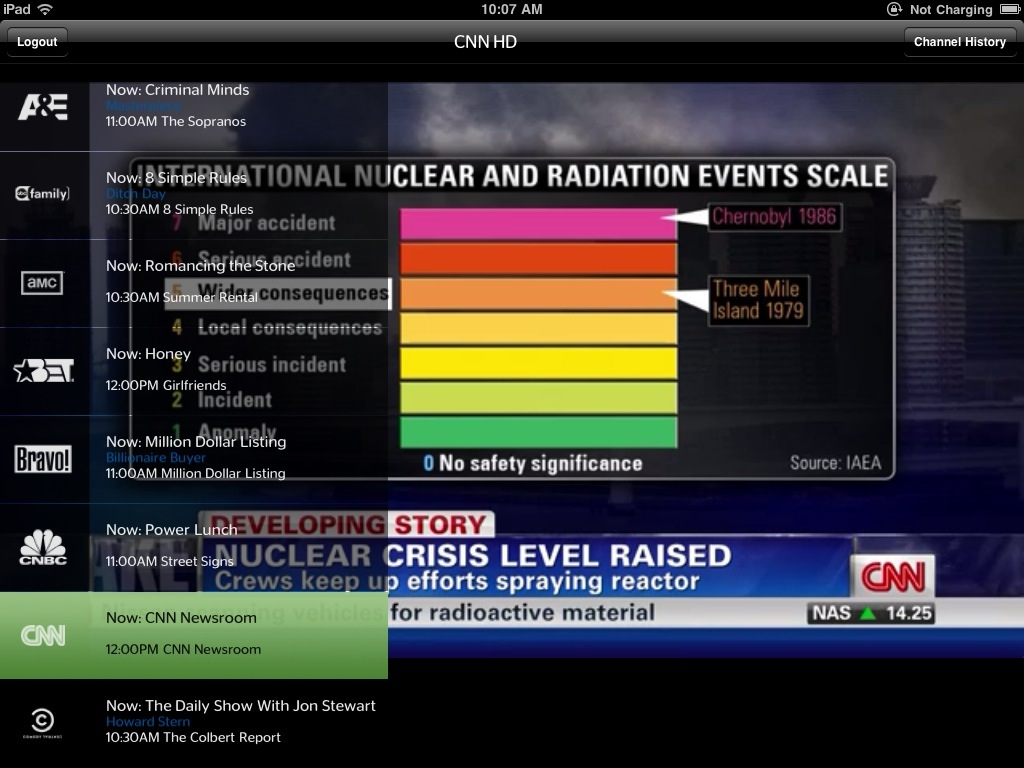This screenshot has width=1024, height=768.
Task: Select The Daily Show With Jon Stewart
Action: tap(241, 706)
